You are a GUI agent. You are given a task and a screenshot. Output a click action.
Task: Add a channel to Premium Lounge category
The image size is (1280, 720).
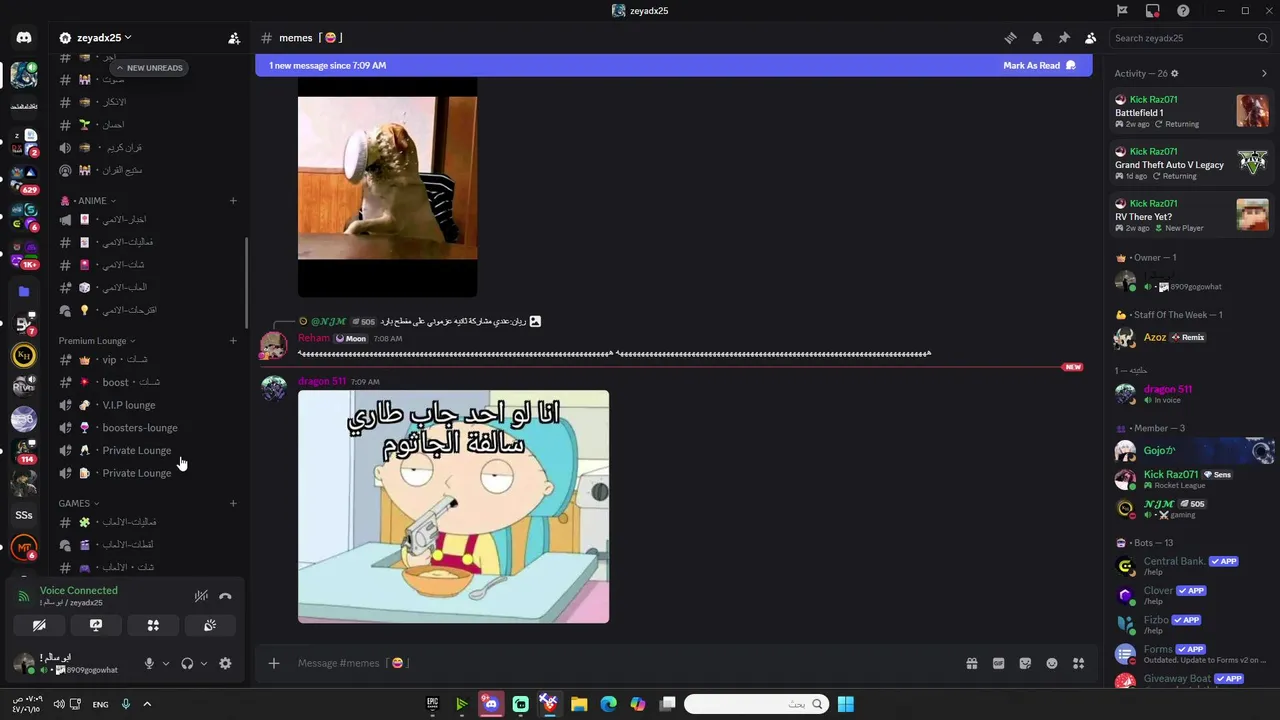(233, 341)
